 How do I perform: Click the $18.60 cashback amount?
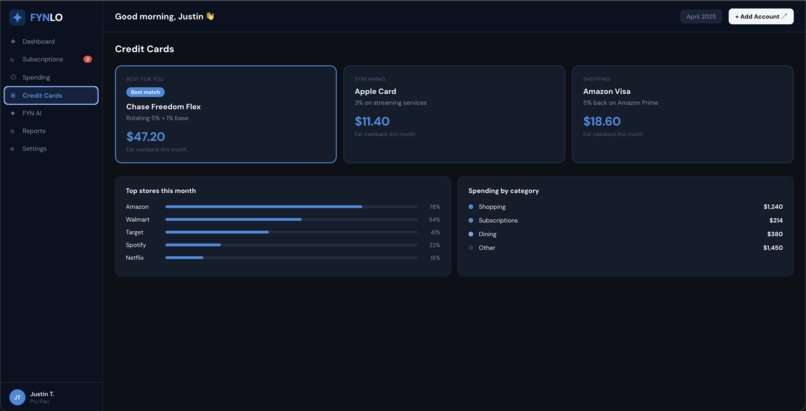(601, 122)
